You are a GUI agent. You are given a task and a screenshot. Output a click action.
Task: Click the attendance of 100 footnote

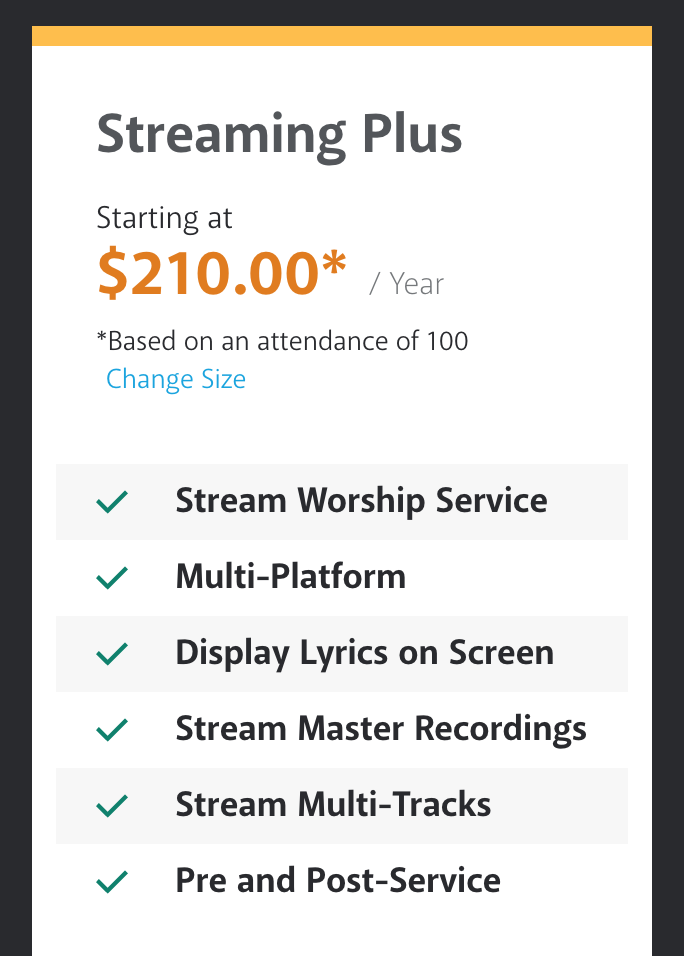pos(282,341)
